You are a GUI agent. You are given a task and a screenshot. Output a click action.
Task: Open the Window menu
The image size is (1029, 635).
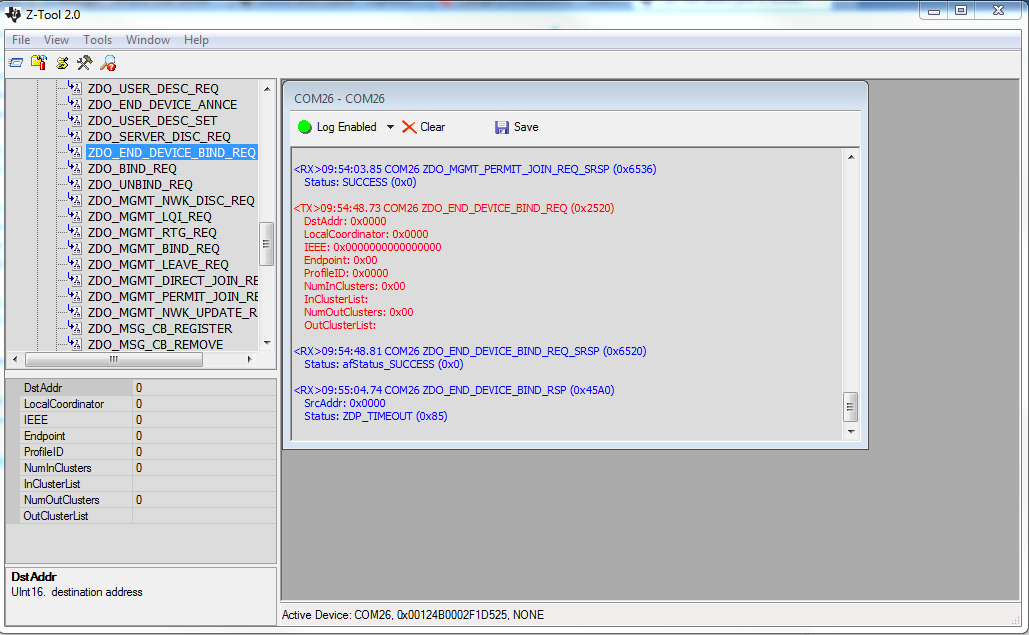(148, 40)
